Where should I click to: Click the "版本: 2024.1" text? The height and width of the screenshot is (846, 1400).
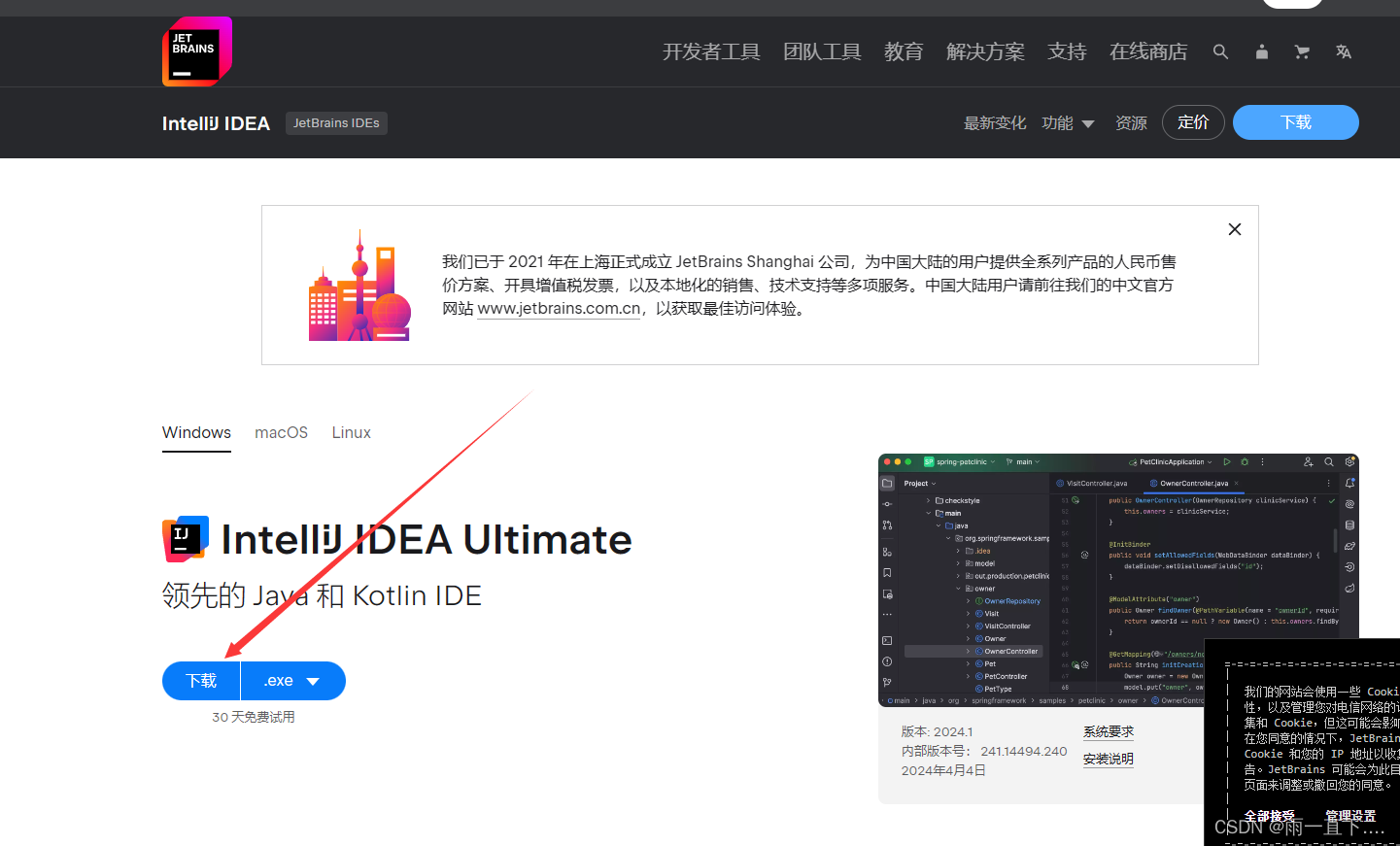point(937,732)
